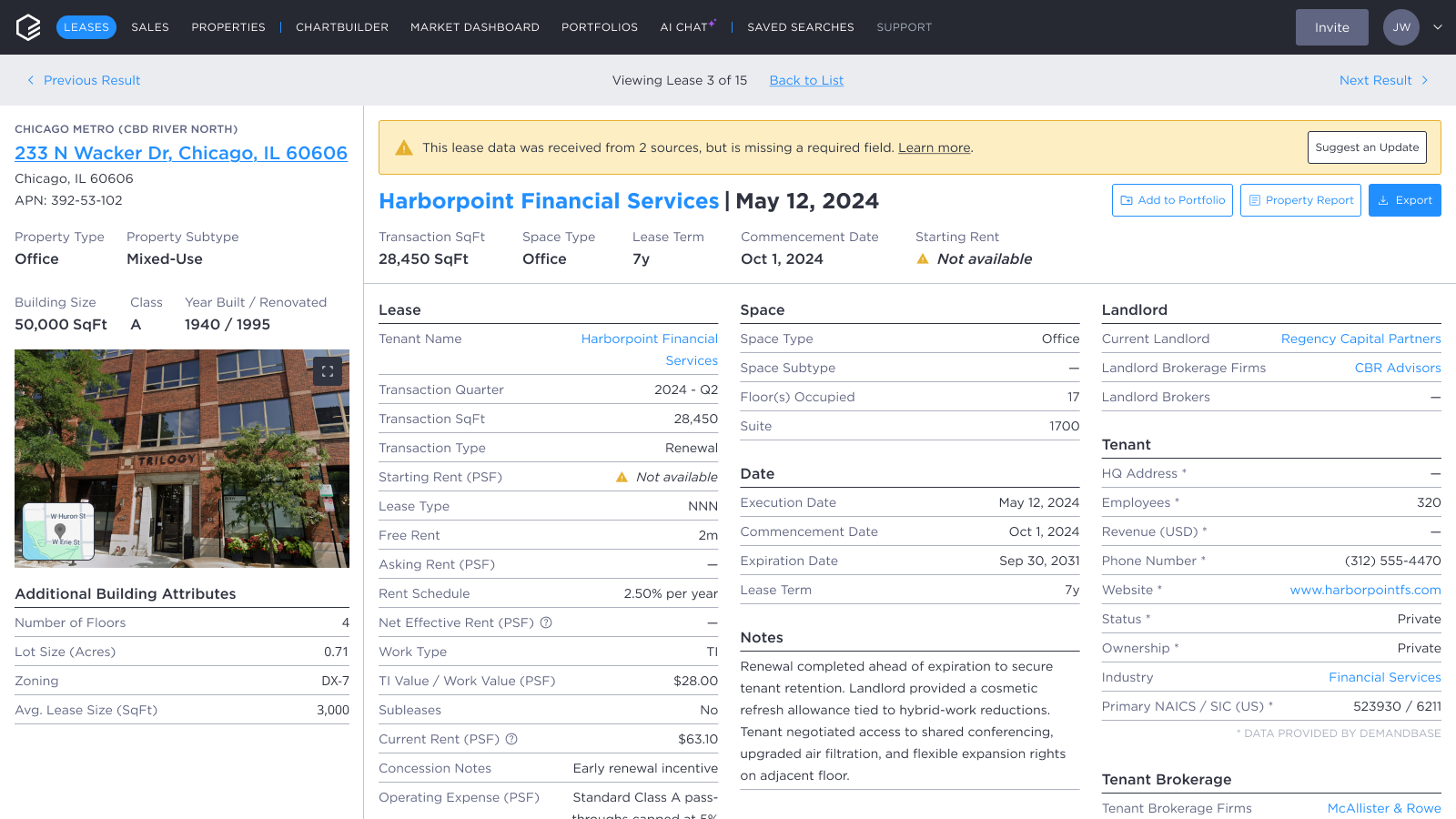The width and height of the screenshot is (1456, 819).
Task: Click the Current Rent help icon
Action: [511, 739]
